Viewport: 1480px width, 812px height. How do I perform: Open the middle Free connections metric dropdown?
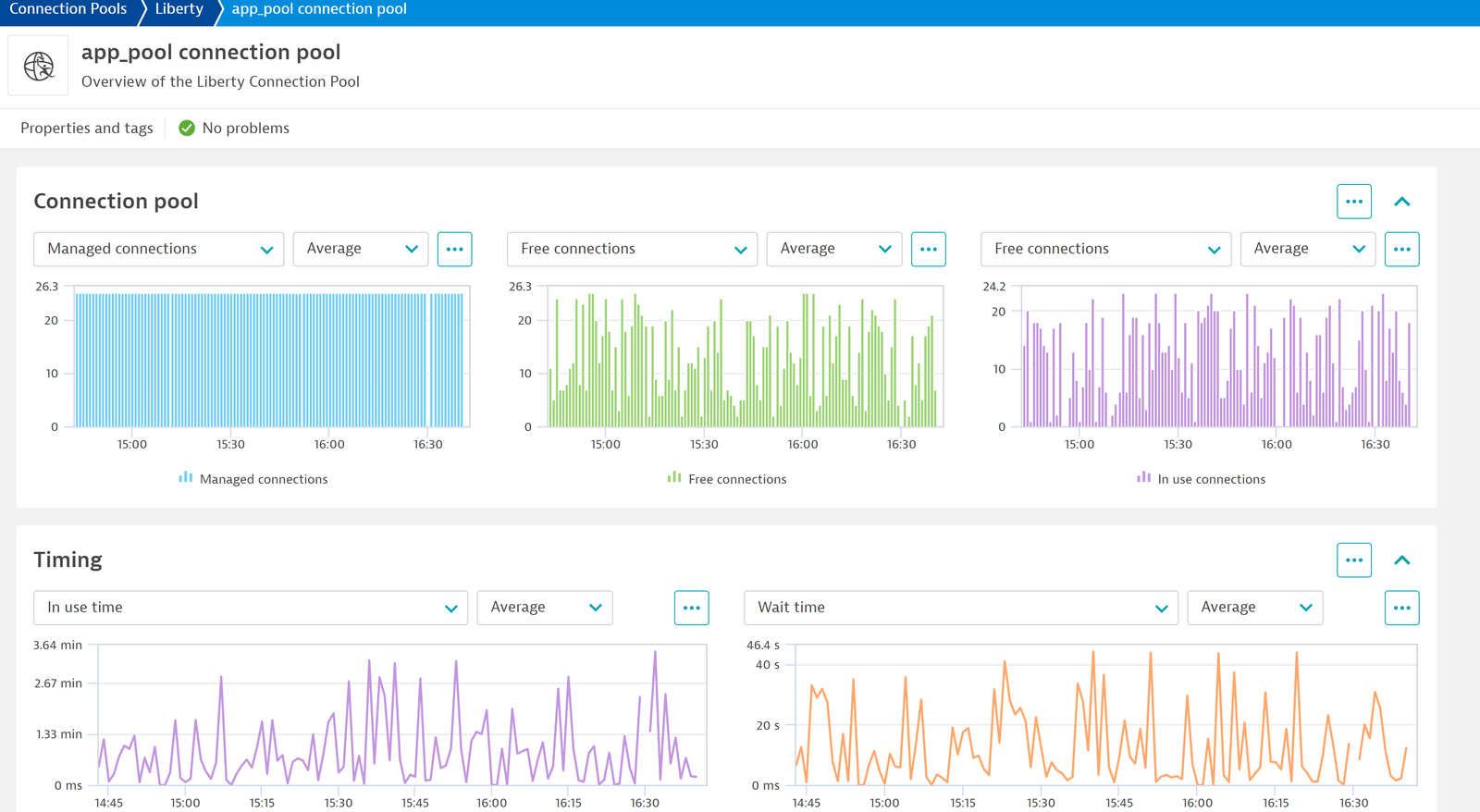click(633, 249)
